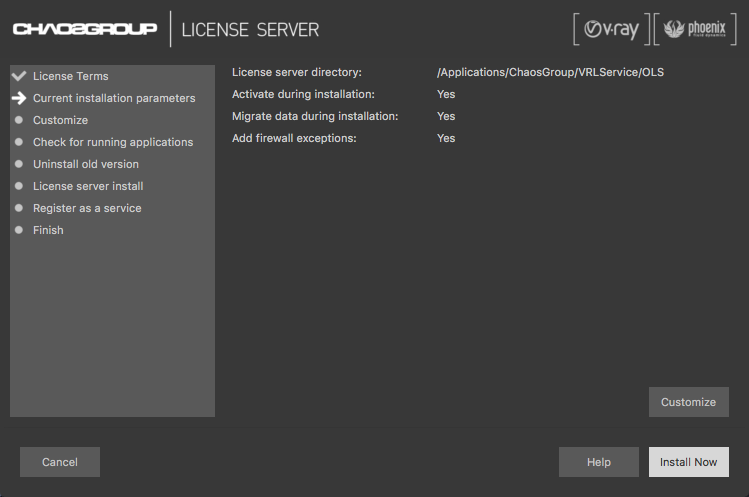Click the current step arrow icon
Screen dimensions: 749x497
point(19,98)
